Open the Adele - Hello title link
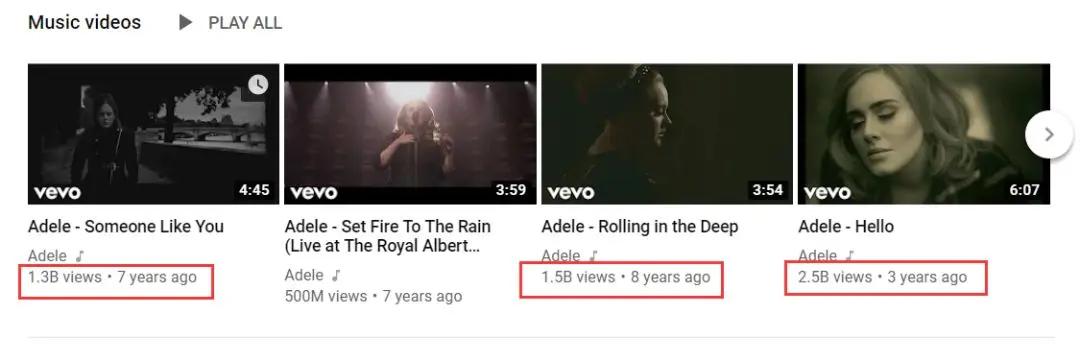Viewport: 1080px width, 363px height. pos(846,227)
